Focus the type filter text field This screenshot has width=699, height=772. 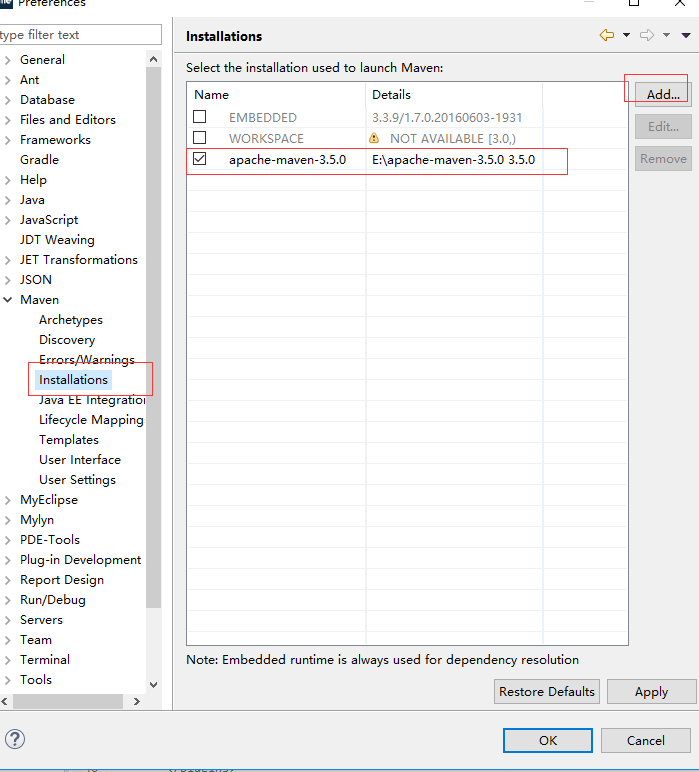[x=80, y=35]
